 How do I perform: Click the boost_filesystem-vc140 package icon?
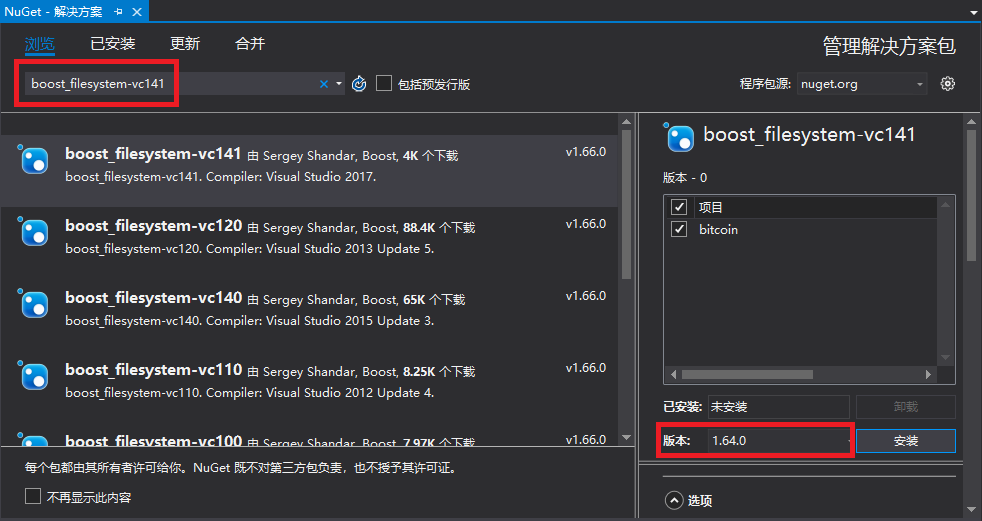coord(33,304)
